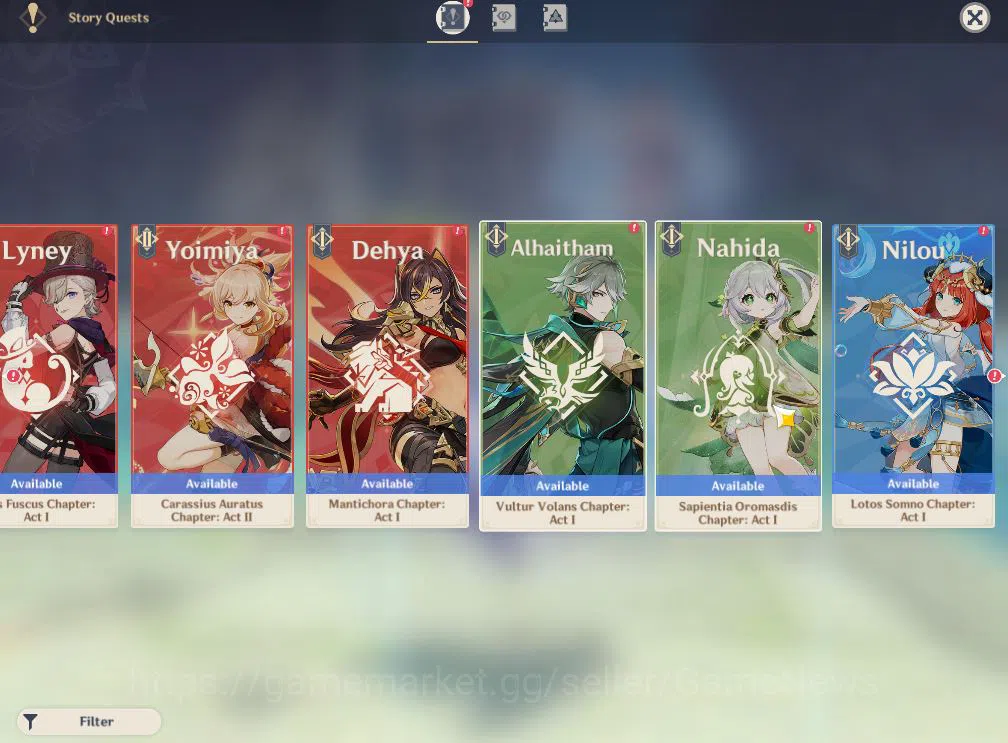Viewport: 1008px width, 743px height.
Task: Click the Mantichora emblem on Dehya's card
Action: click(388, 373)
